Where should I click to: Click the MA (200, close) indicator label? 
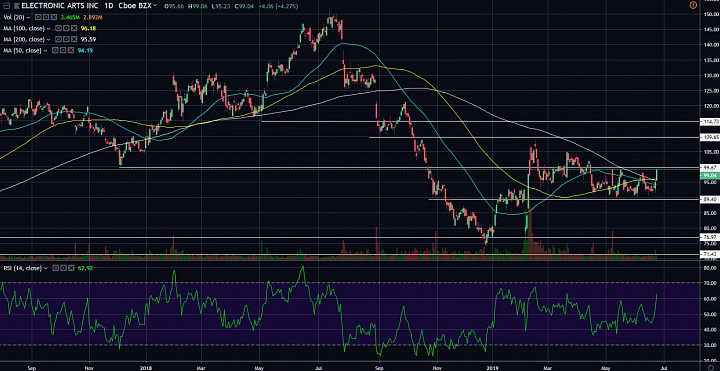point(24,39)
